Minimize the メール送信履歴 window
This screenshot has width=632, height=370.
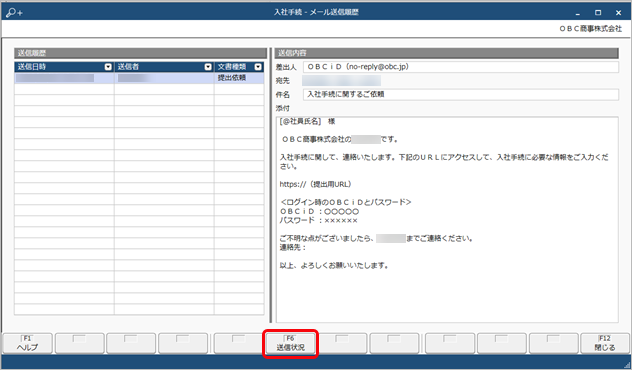coord(578,13)
